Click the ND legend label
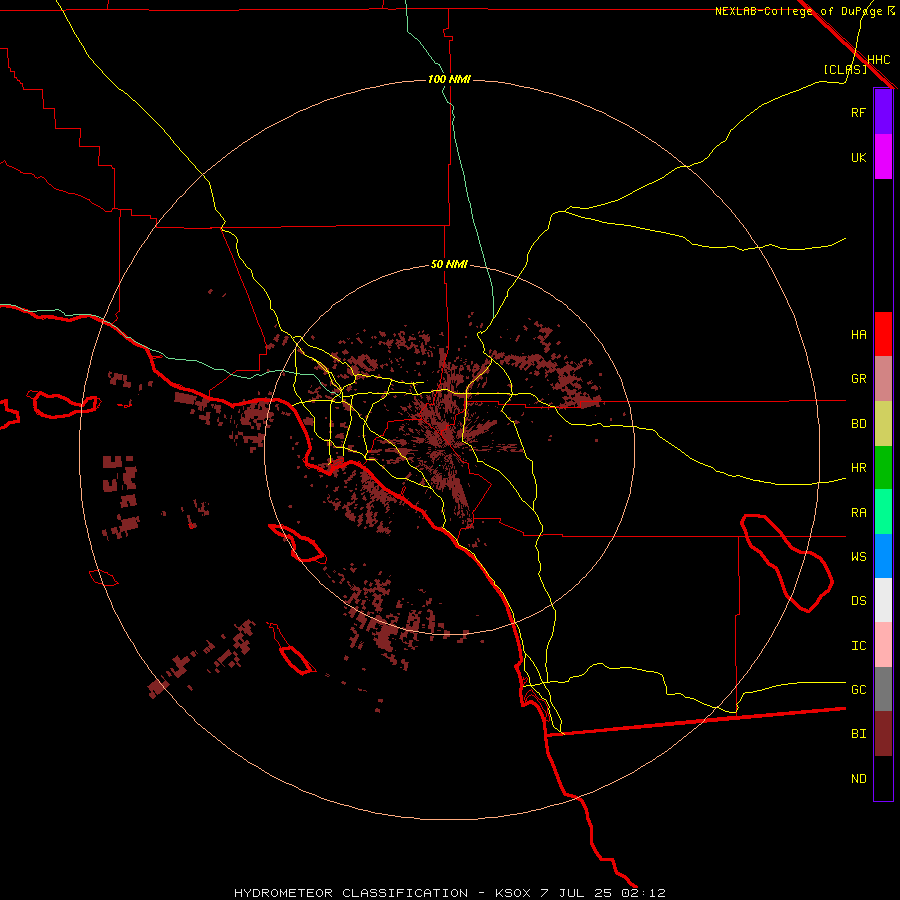 tap(858, 779)
